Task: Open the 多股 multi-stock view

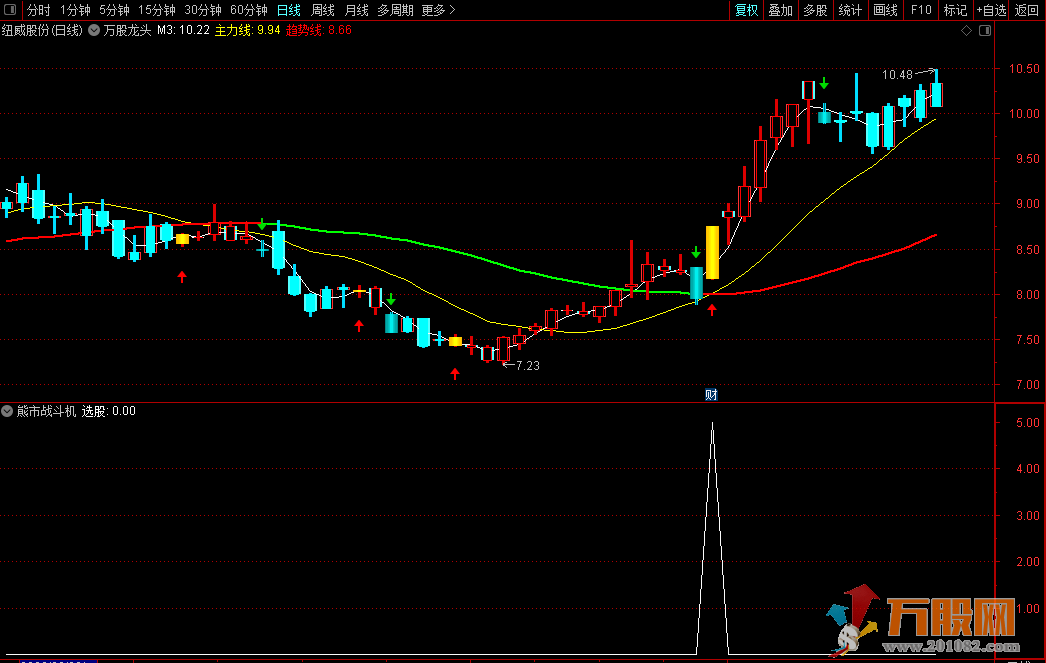Action: 815,10
